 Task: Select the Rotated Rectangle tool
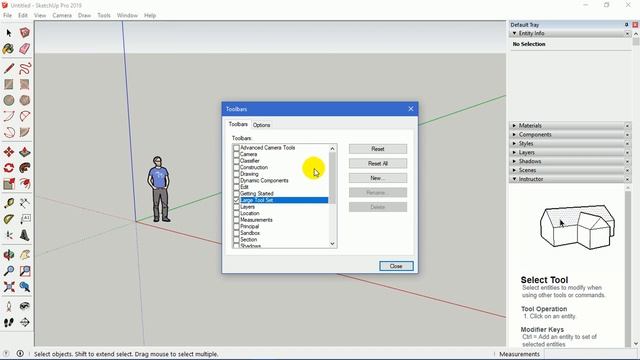pyautogui.click(x=24, y=84)
